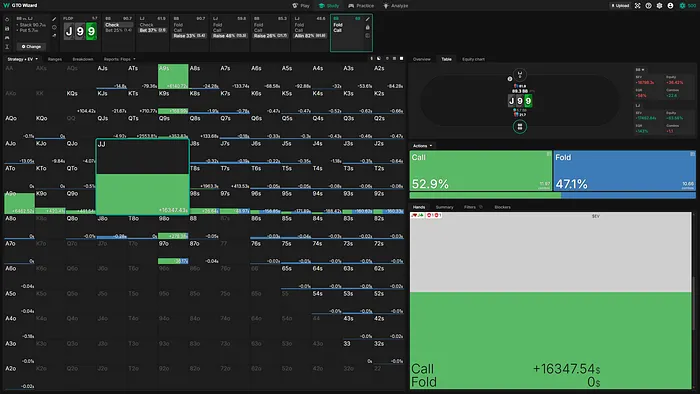Click the Upload button

620,6
